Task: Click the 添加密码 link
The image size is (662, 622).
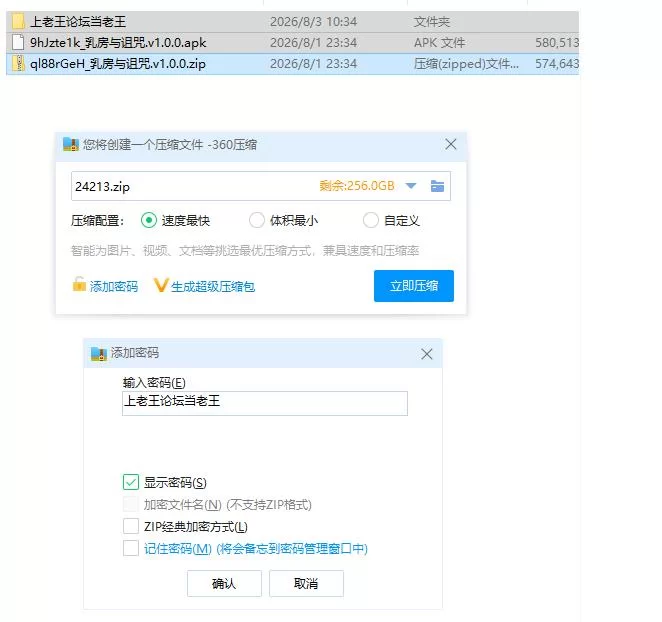Action: point(114,287)
